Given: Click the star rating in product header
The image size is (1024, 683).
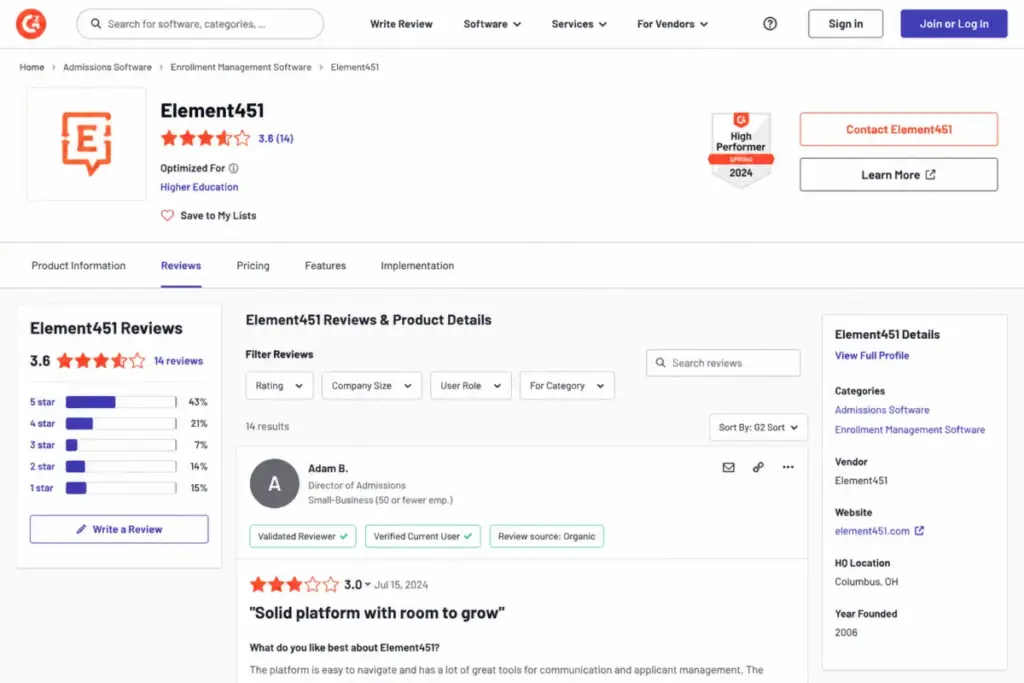Looking at the screenshot, I should (206, 138).
